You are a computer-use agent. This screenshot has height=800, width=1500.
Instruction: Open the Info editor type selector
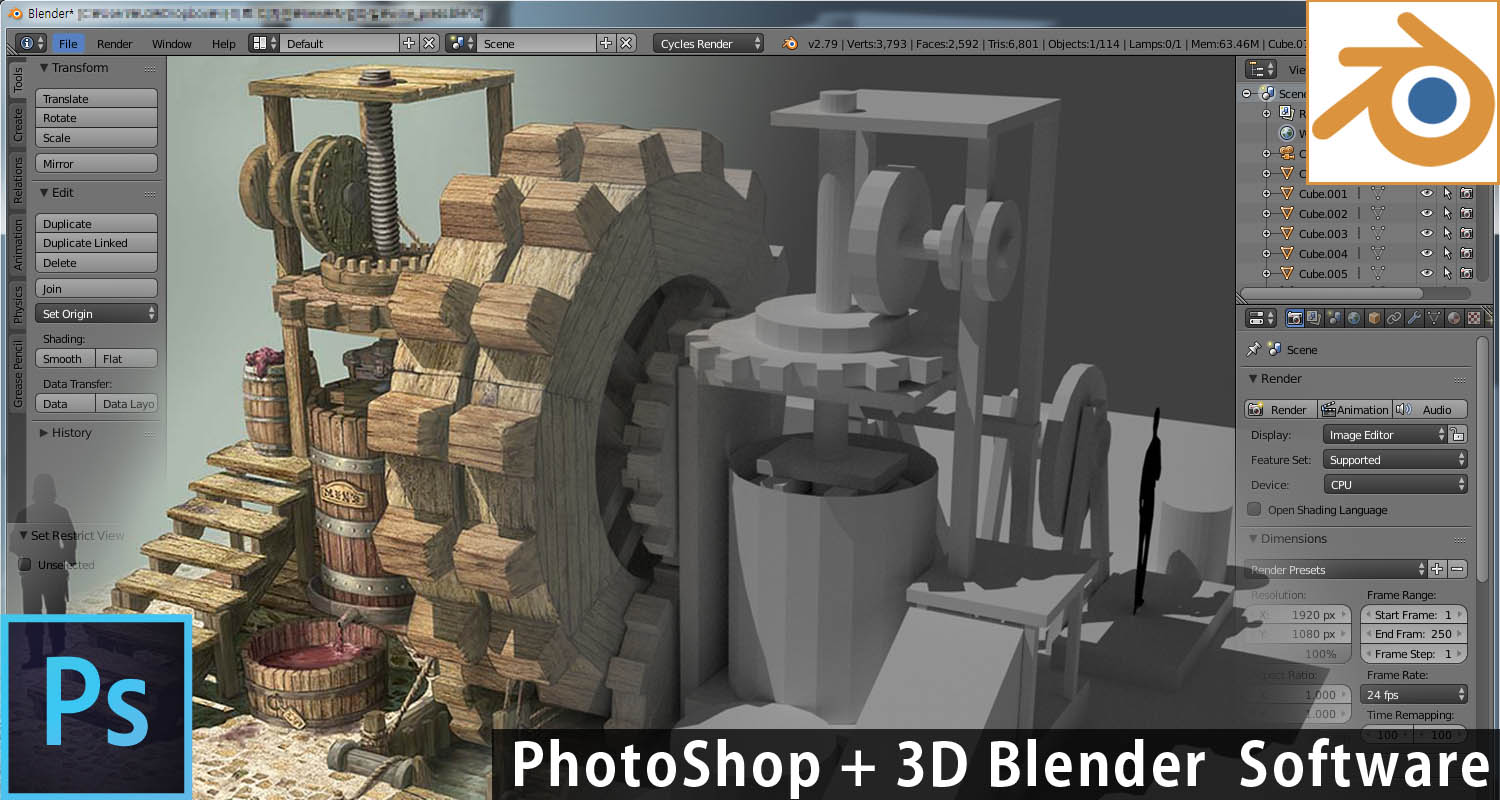[31, 44]
